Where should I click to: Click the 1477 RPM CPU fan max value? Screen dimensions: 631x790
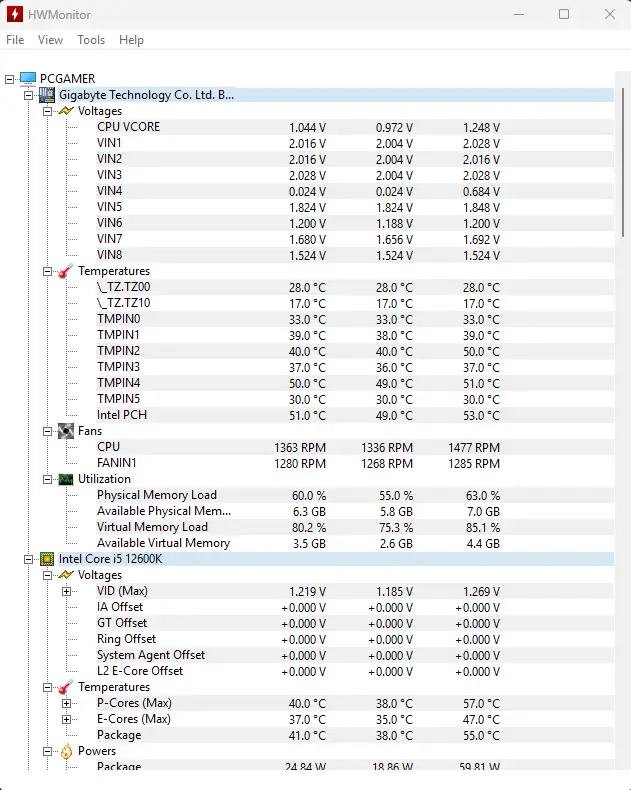tap(474, 447)
